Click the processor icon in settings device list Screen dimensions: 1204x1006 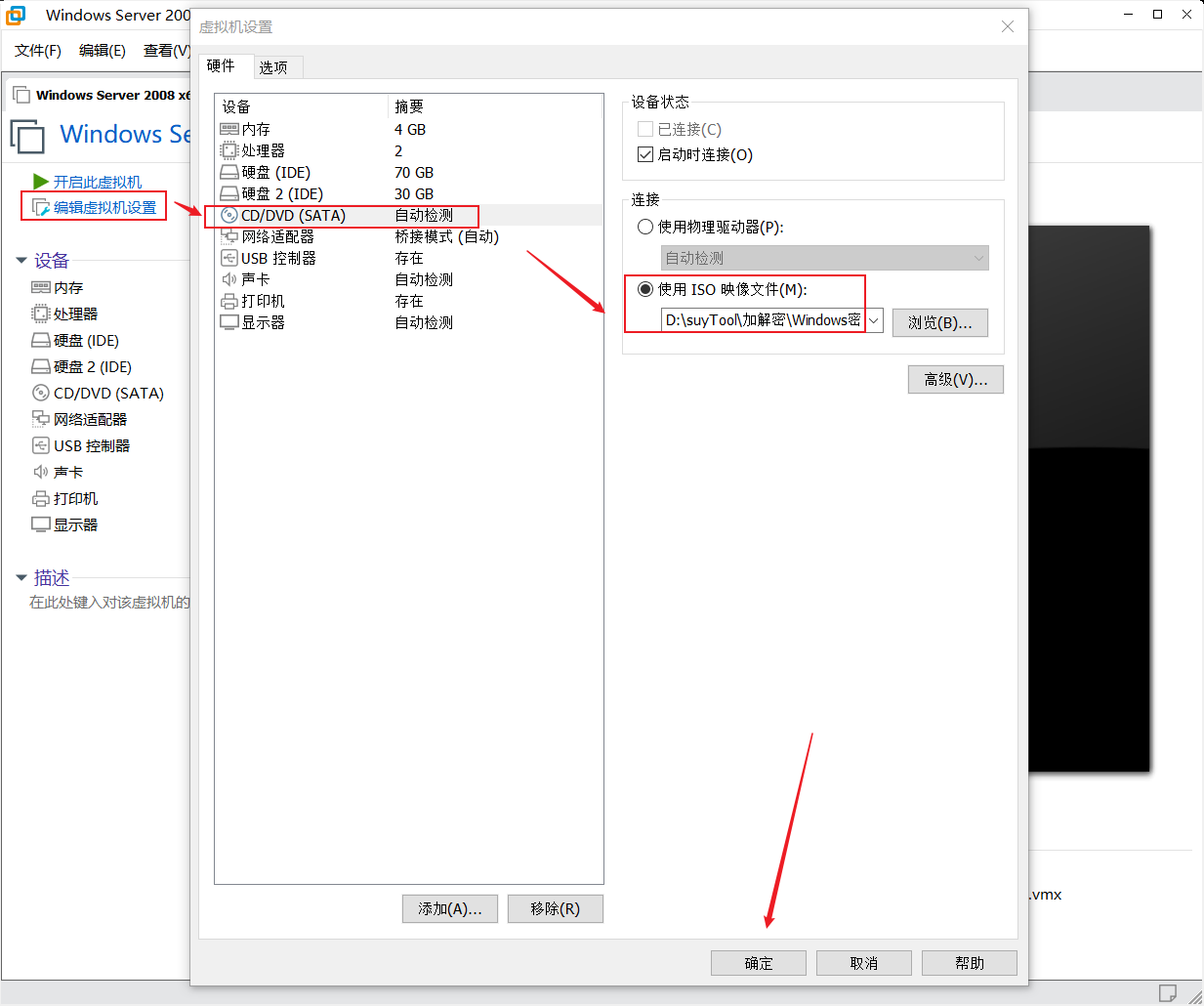[229, 150]
